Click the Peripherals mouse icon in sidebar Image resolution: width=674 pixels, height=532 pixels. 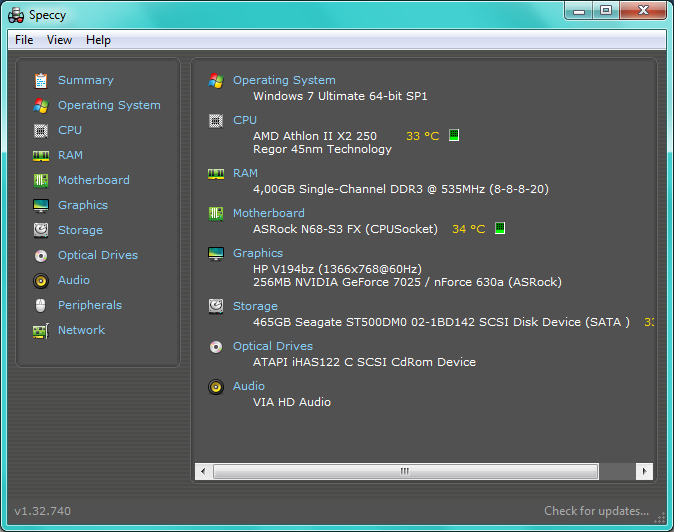(40, 306)
